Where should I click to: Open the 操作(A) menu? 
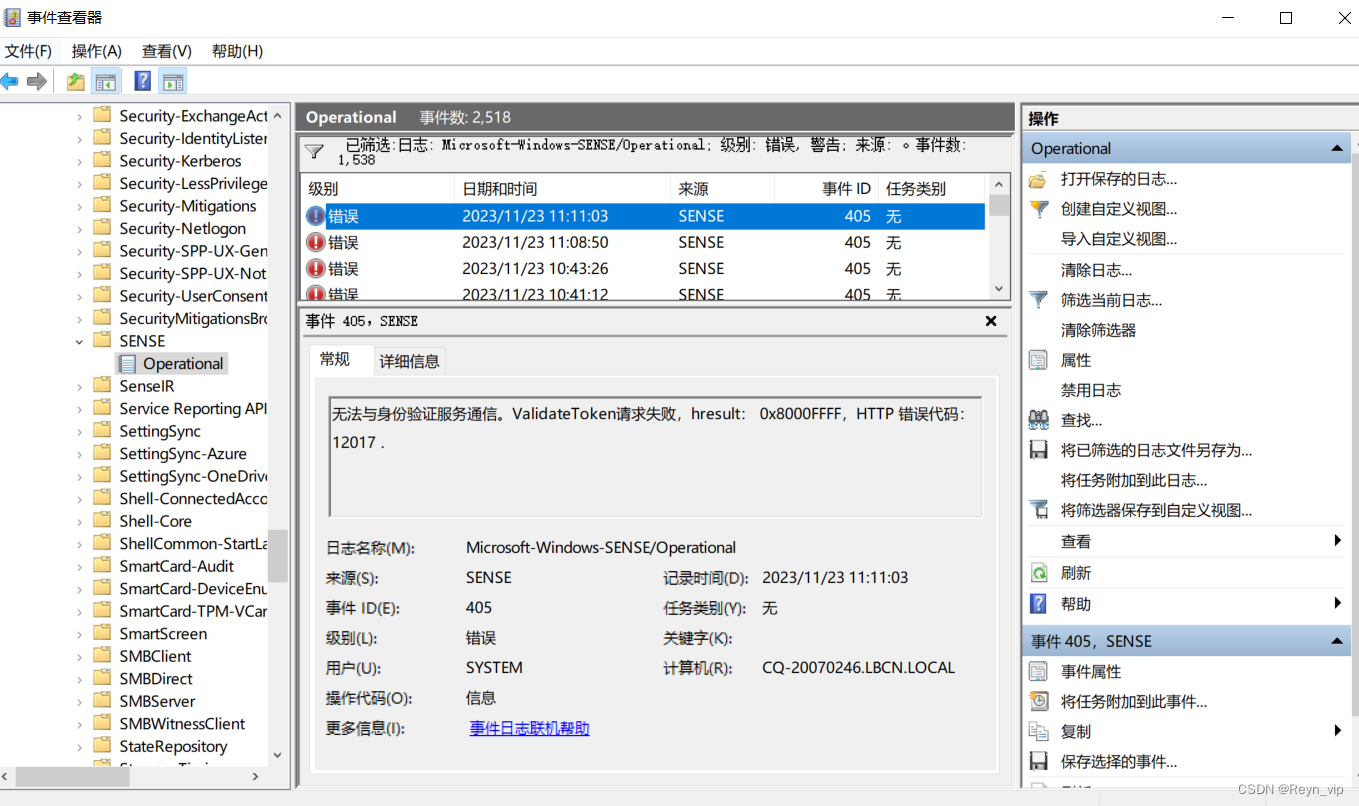(97, 51)
